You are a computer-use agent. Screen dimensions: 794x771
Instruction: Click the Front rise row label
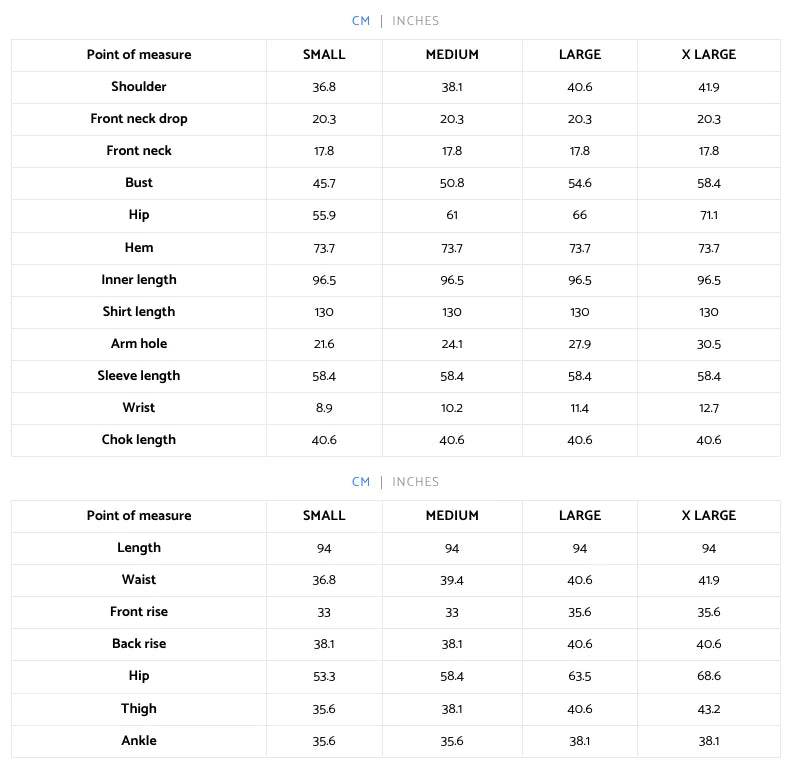click(139, 612)
